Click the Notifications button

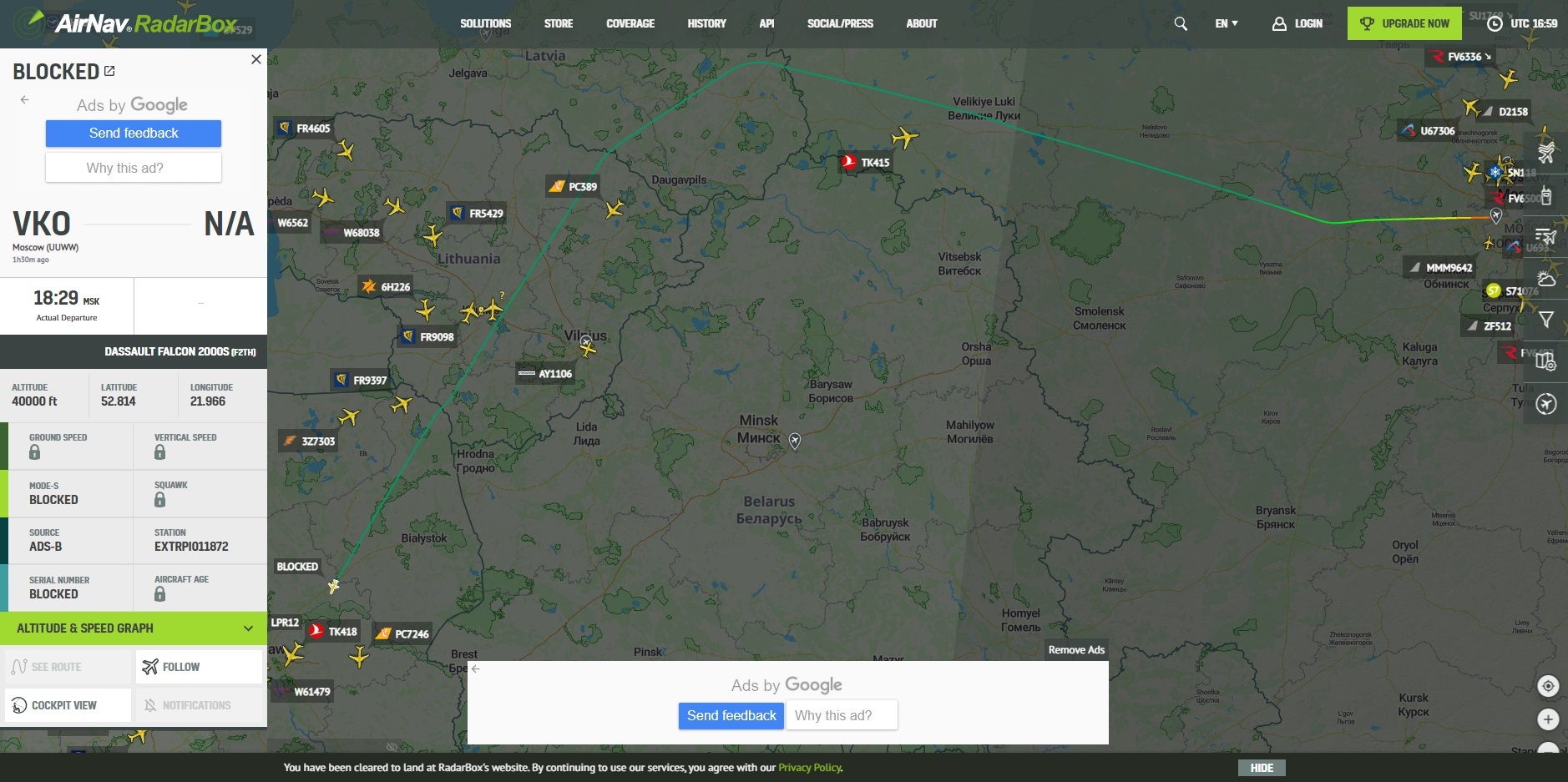coord(200,705)
